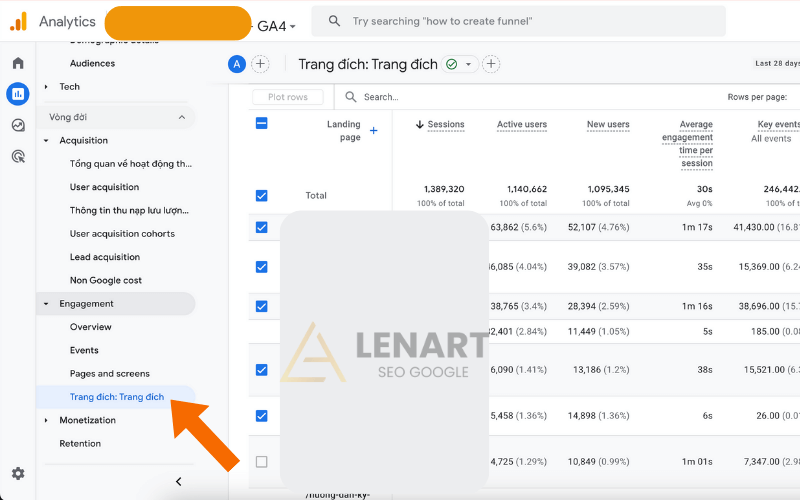Open Events report

click(x=84, y=351)
